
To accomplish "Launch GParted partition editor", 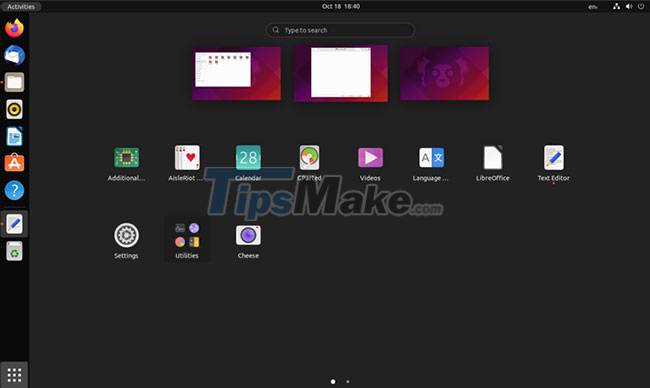I will click(x=309, y=163).
